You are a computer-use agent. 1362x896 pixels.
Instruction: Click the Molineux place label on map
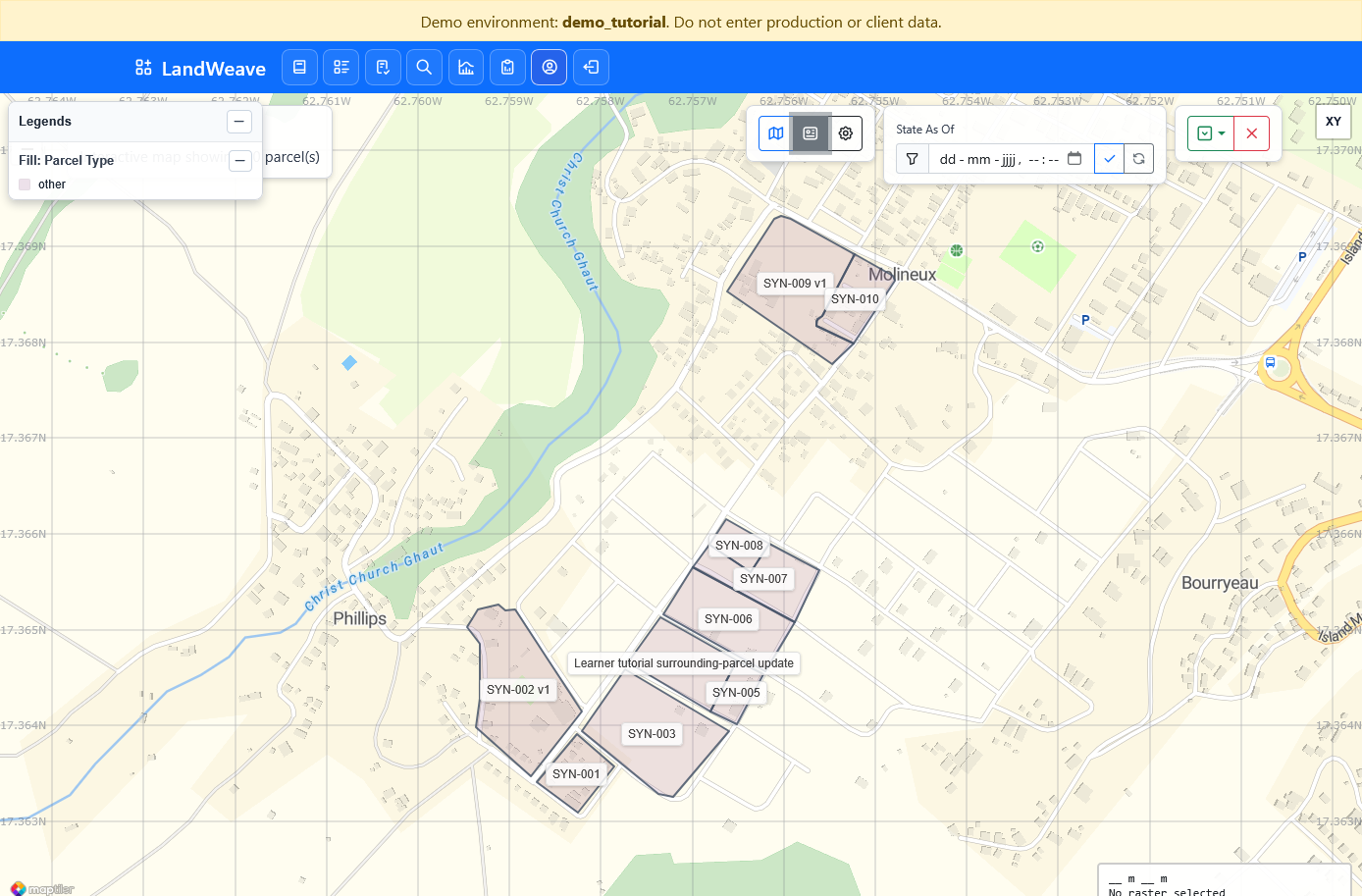tap(902, 275)
